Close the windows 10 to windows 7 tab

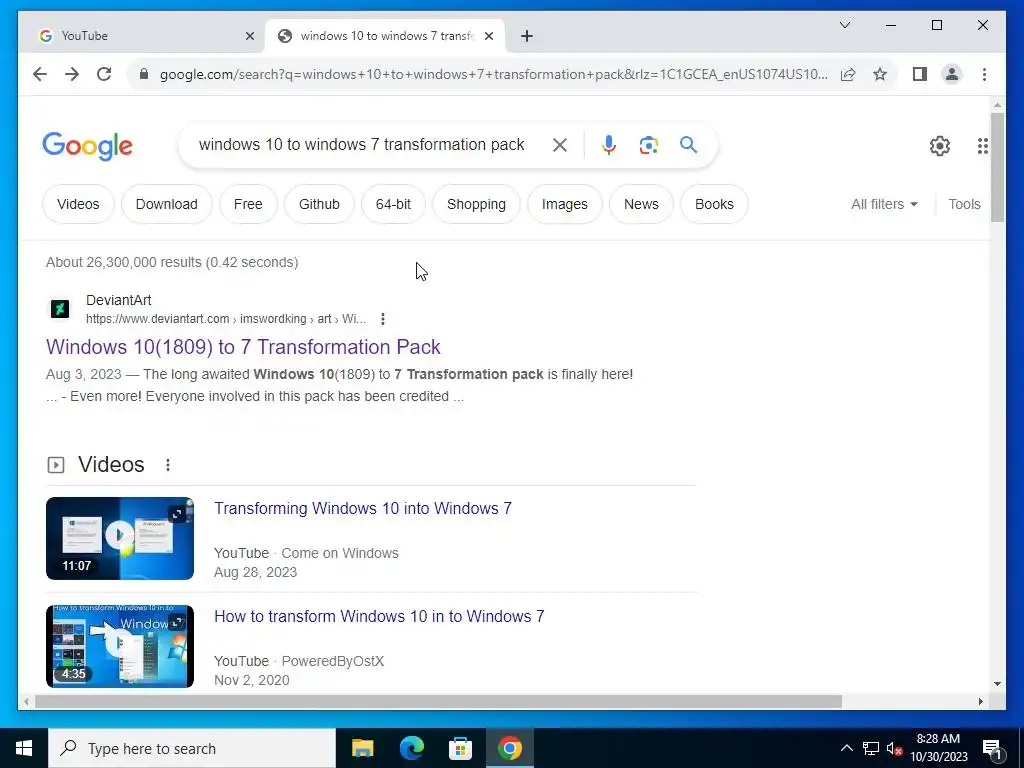(488, 36)
